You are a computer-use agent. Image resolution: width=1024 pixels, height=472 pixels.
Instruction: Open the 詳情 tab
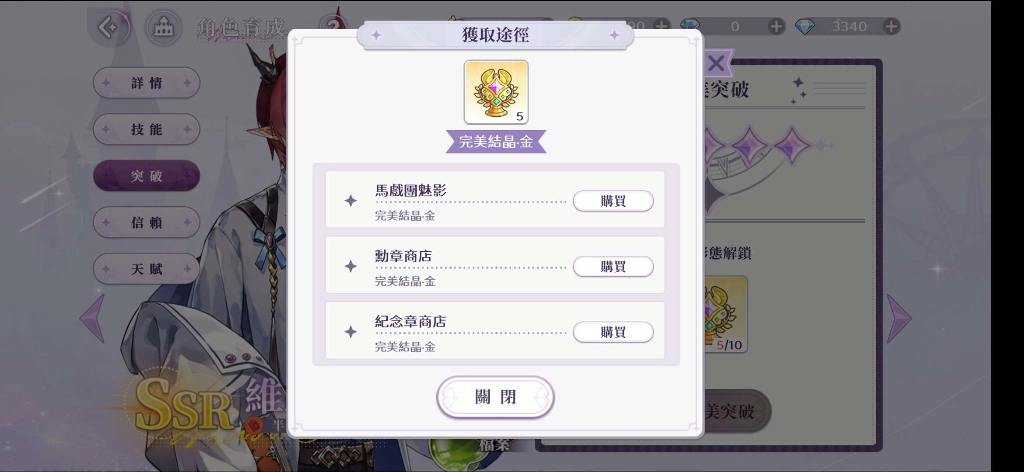(146, 83)
